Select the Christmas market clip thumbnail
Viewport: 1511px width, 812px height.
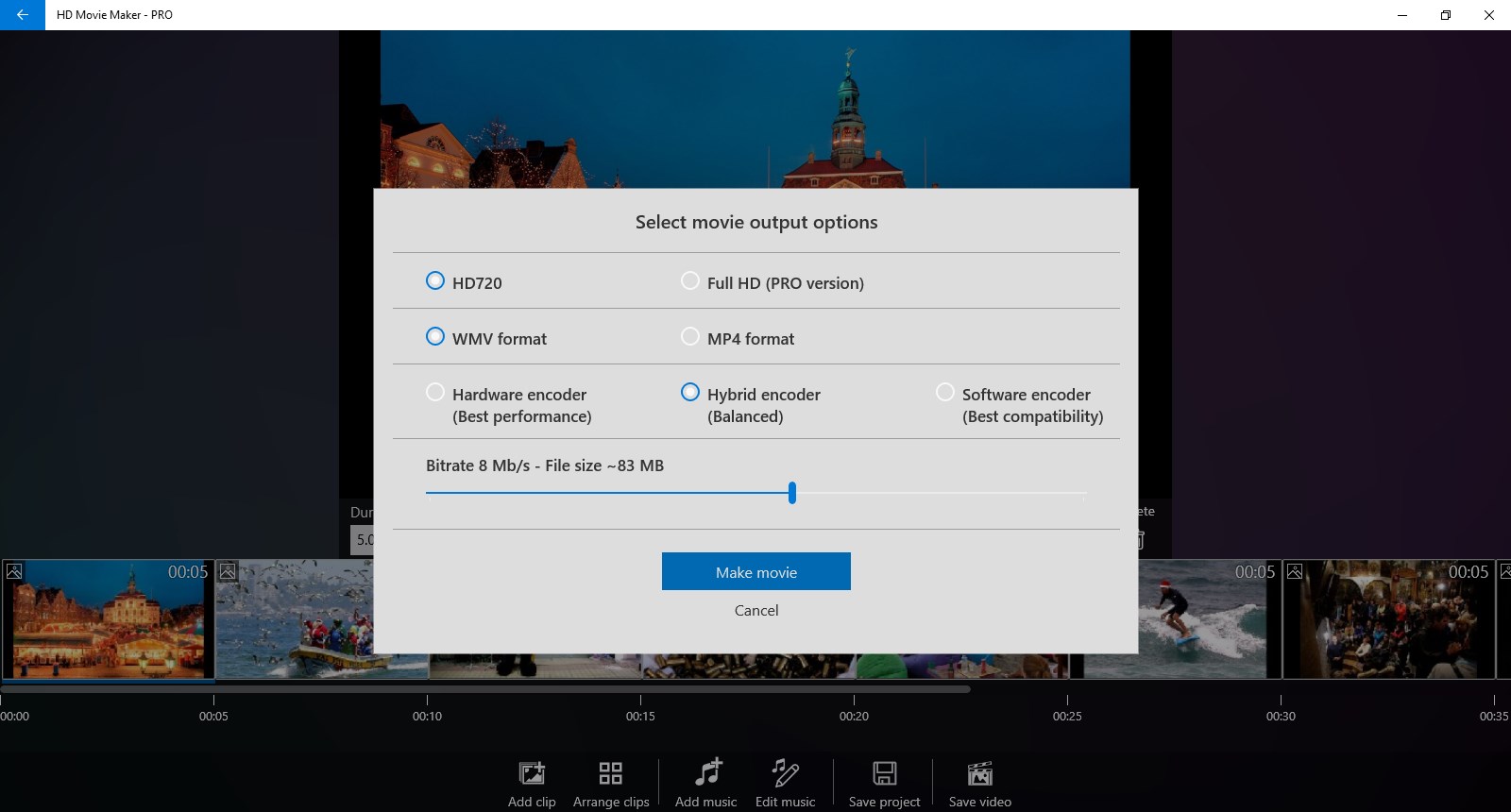(x=108, y=618)
